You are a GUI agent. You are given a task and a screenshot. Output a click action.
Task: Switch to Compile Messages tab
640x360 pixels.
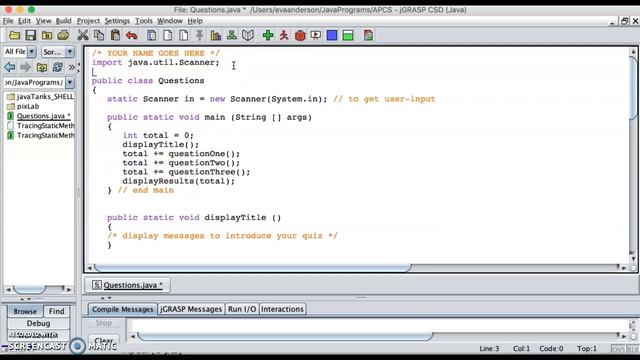pyautogui.click(x=122, y=309)
